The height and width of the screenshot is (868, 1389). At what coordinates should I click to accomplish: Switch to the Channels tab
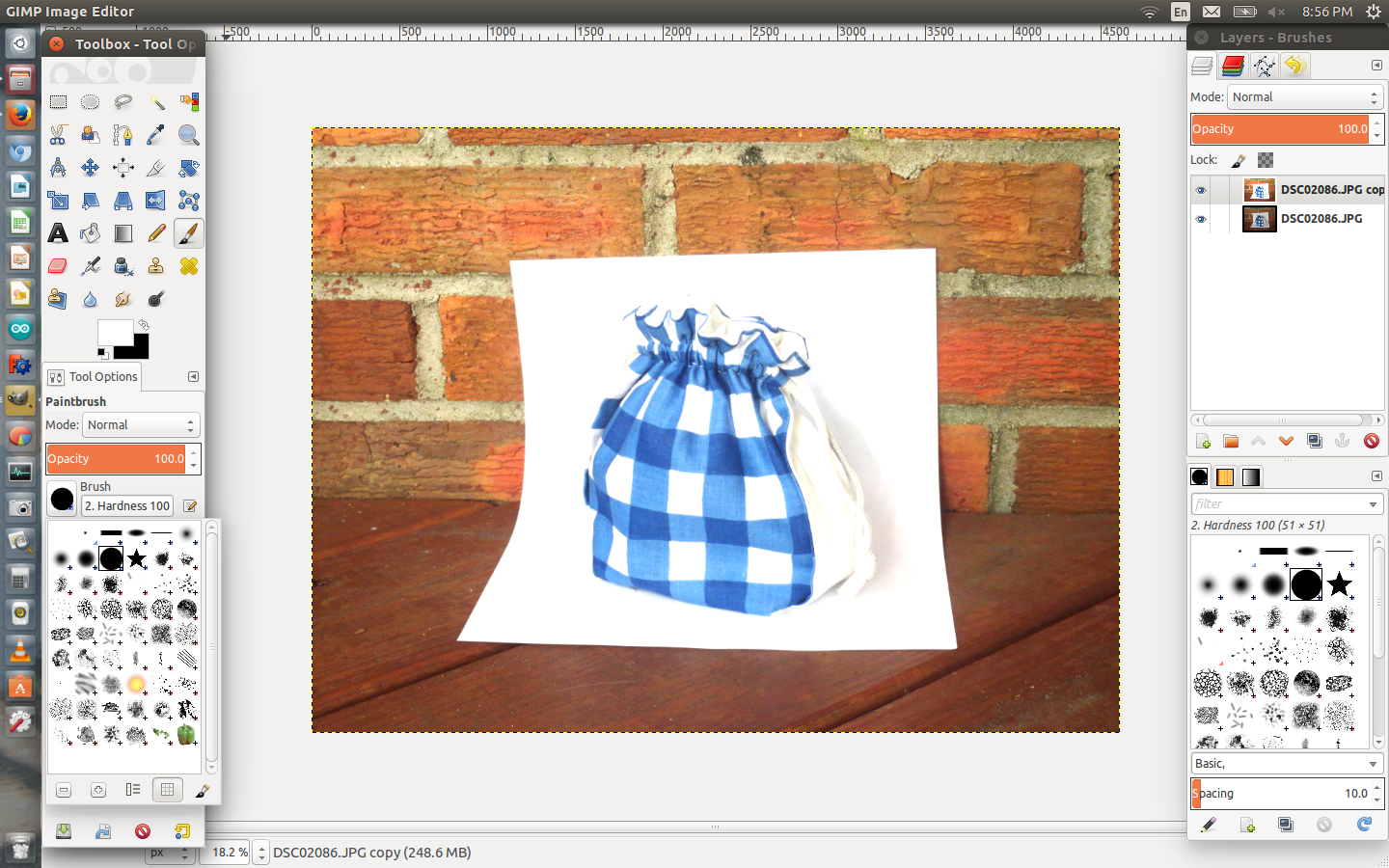pos(1233,66)
